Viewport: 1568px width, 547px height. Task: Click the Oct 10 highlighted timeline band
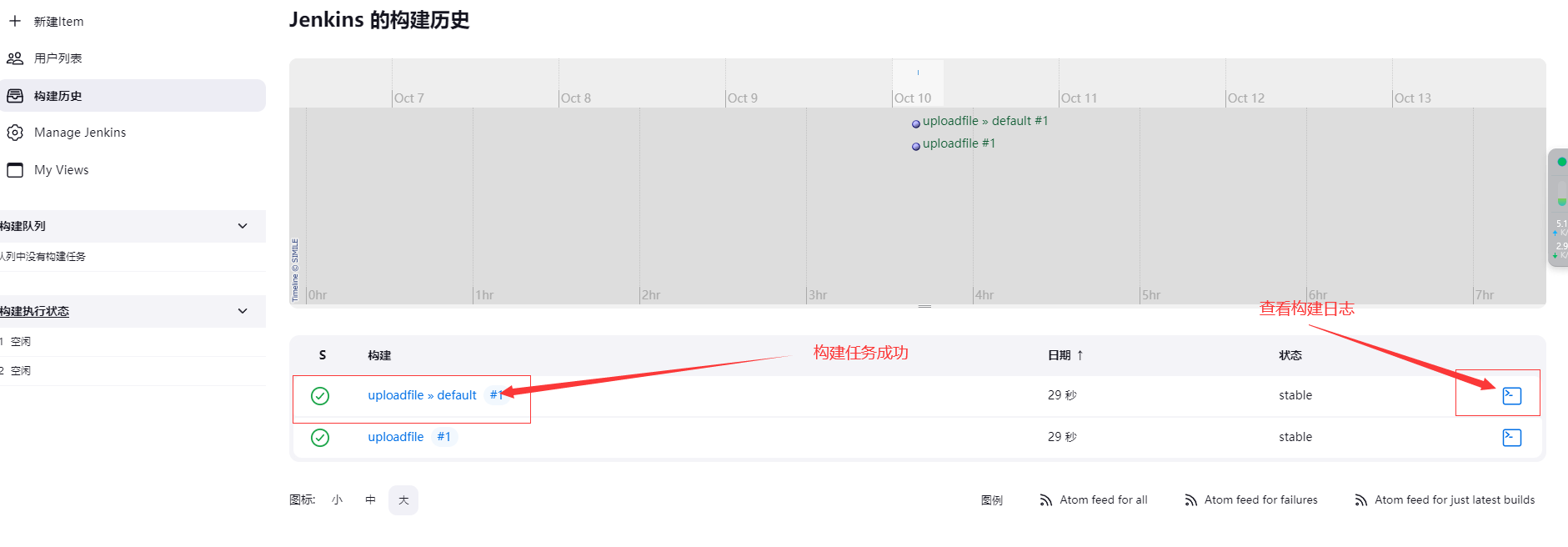[918, 83]
